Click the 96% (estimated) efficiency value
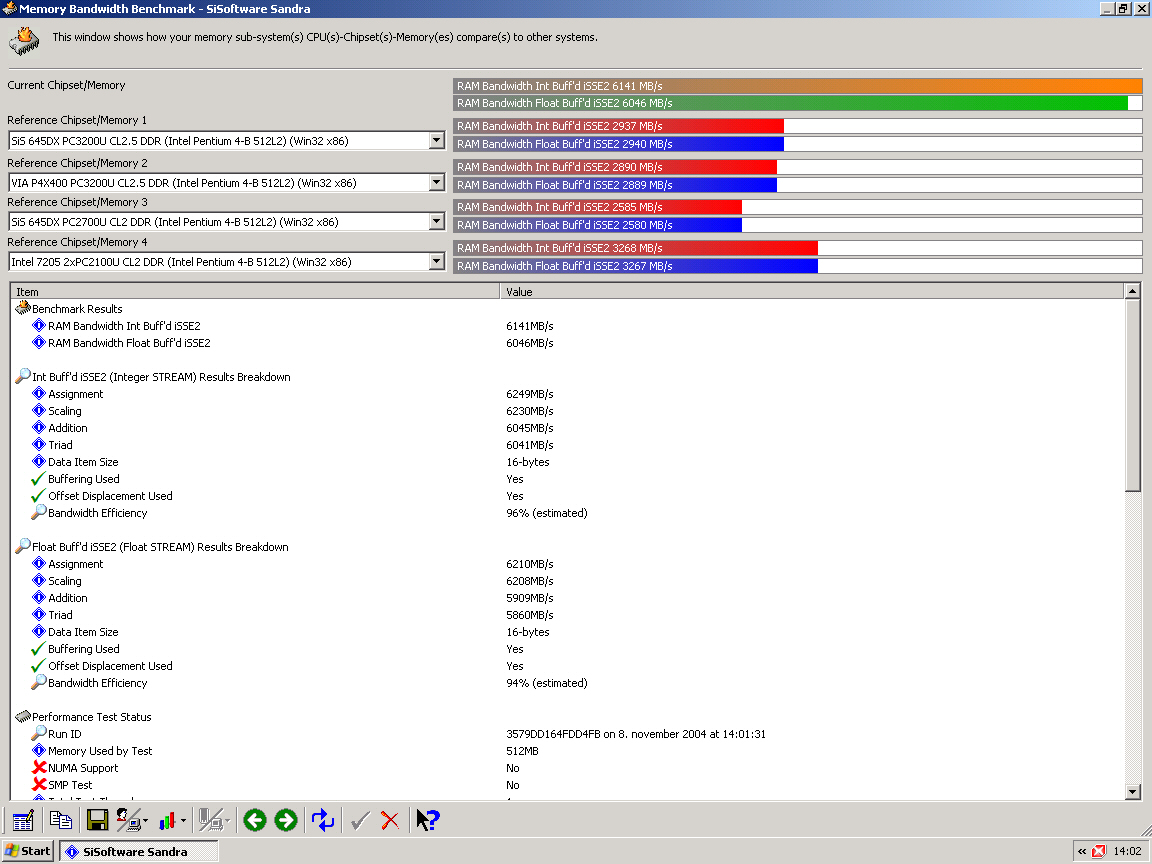The height and width of the screenshot is (864, 1152). [547, 513]
